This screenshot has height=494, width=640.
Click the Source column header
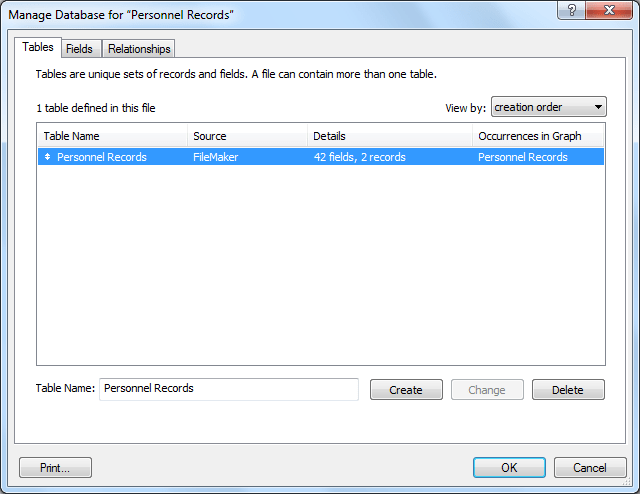[247, 136]
